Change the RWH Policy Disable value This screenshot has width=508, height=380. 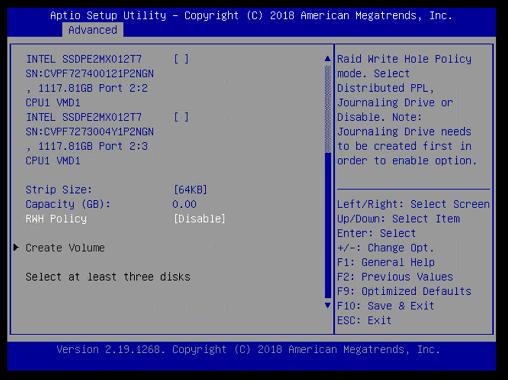coord(199,219)
